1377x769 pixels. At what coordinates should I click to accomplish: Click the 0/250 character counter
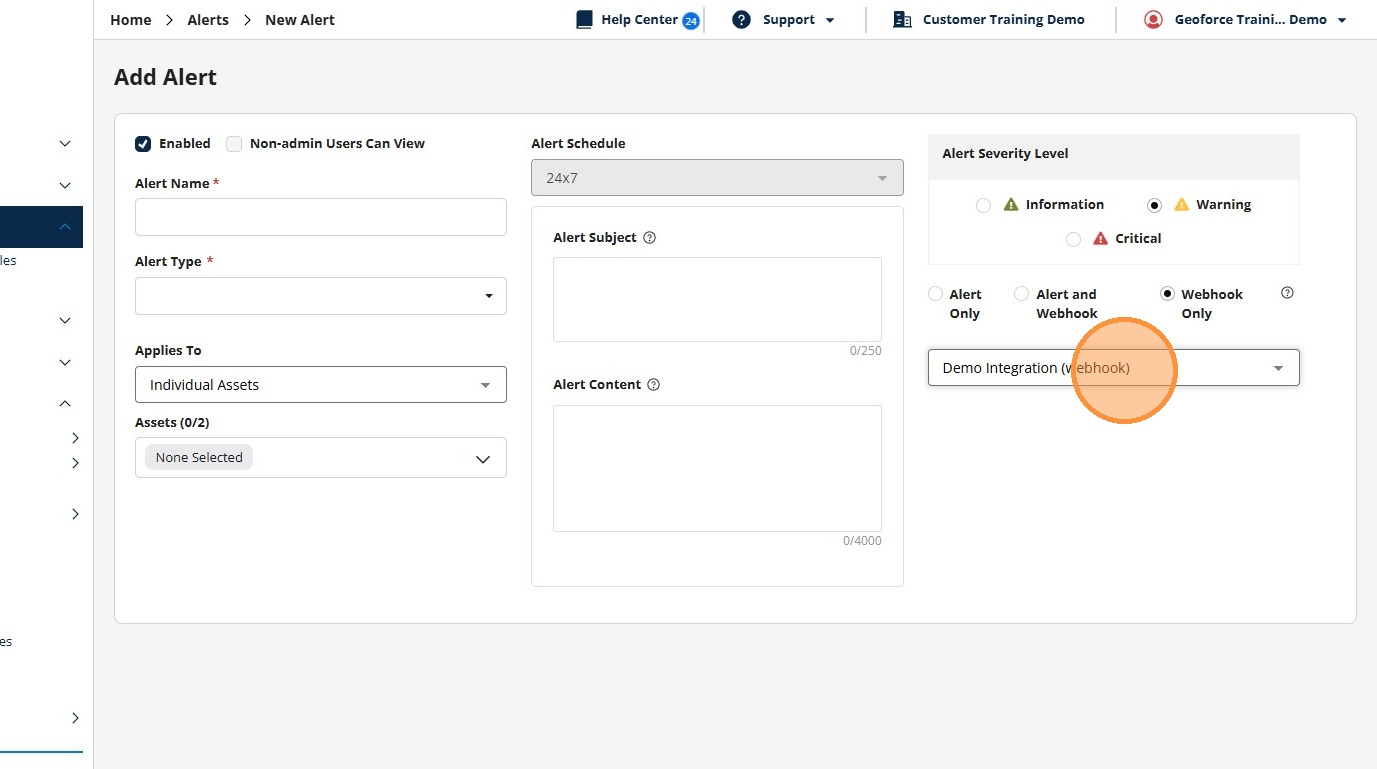coord(866,351)
